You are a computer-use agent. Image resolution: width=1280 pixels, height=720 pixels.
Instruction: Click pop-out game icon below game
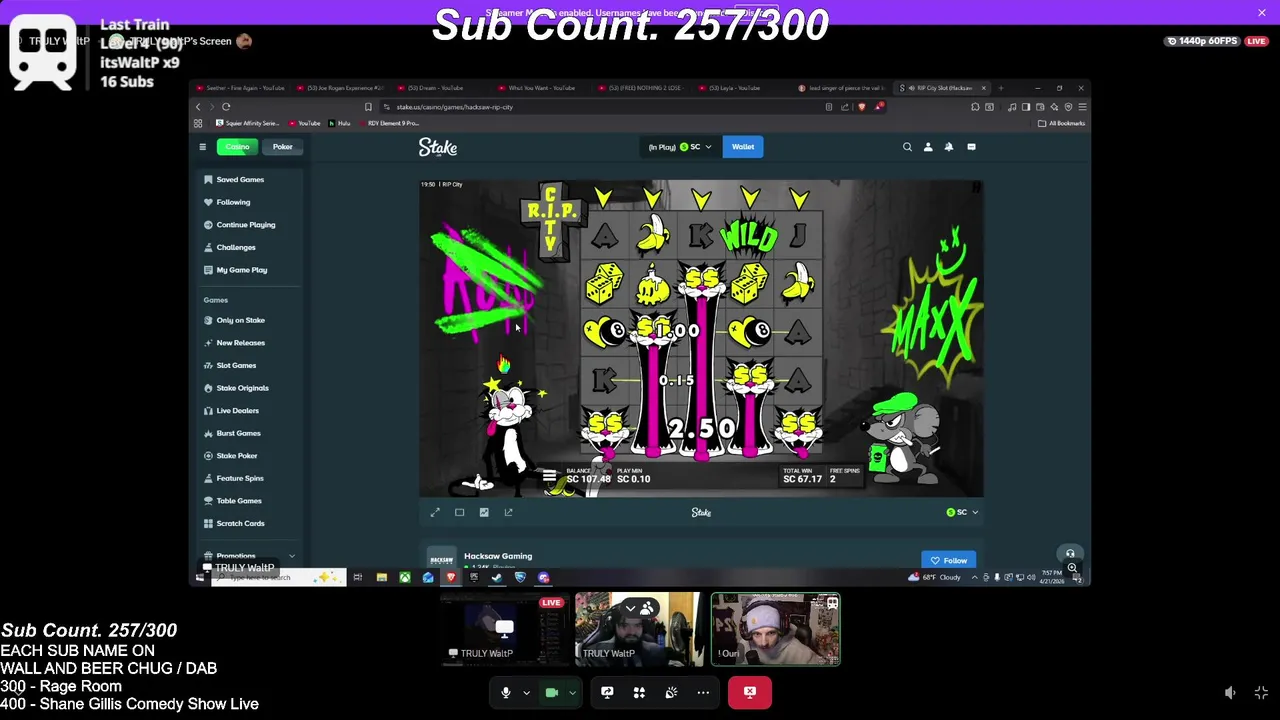[x=508, y=512]
